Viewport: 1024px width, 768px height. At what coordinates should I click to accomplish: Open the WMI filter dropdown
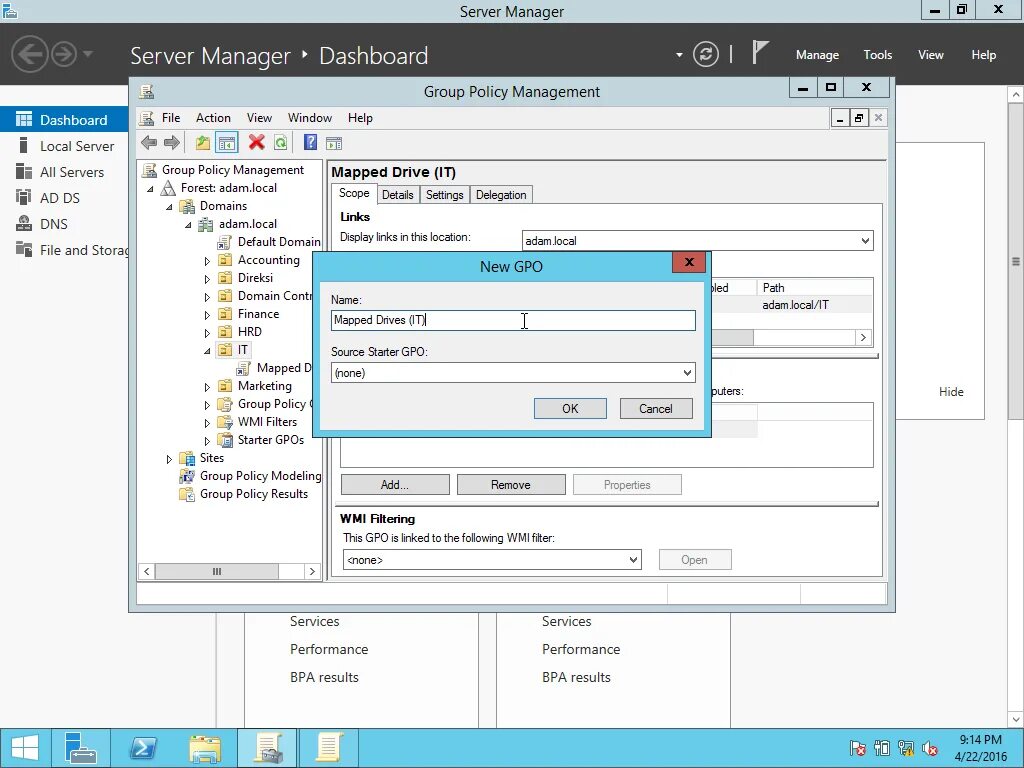[633, 560]
